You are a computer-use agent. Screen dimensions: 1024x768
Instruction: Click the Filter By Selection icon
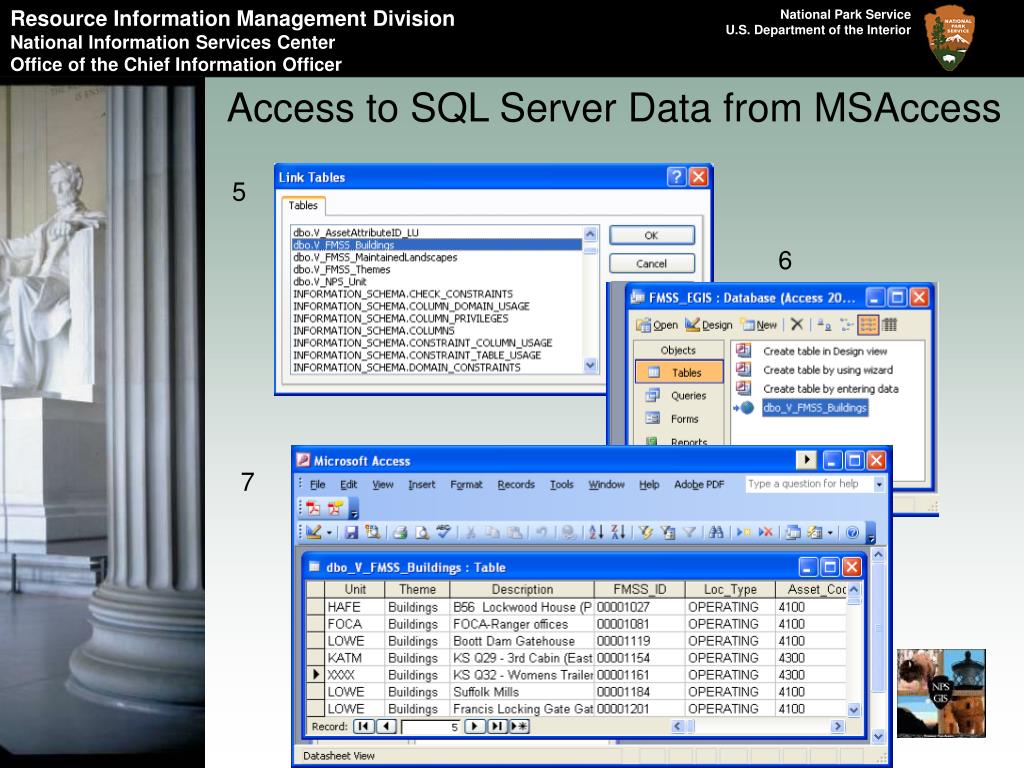pos(646,532)
